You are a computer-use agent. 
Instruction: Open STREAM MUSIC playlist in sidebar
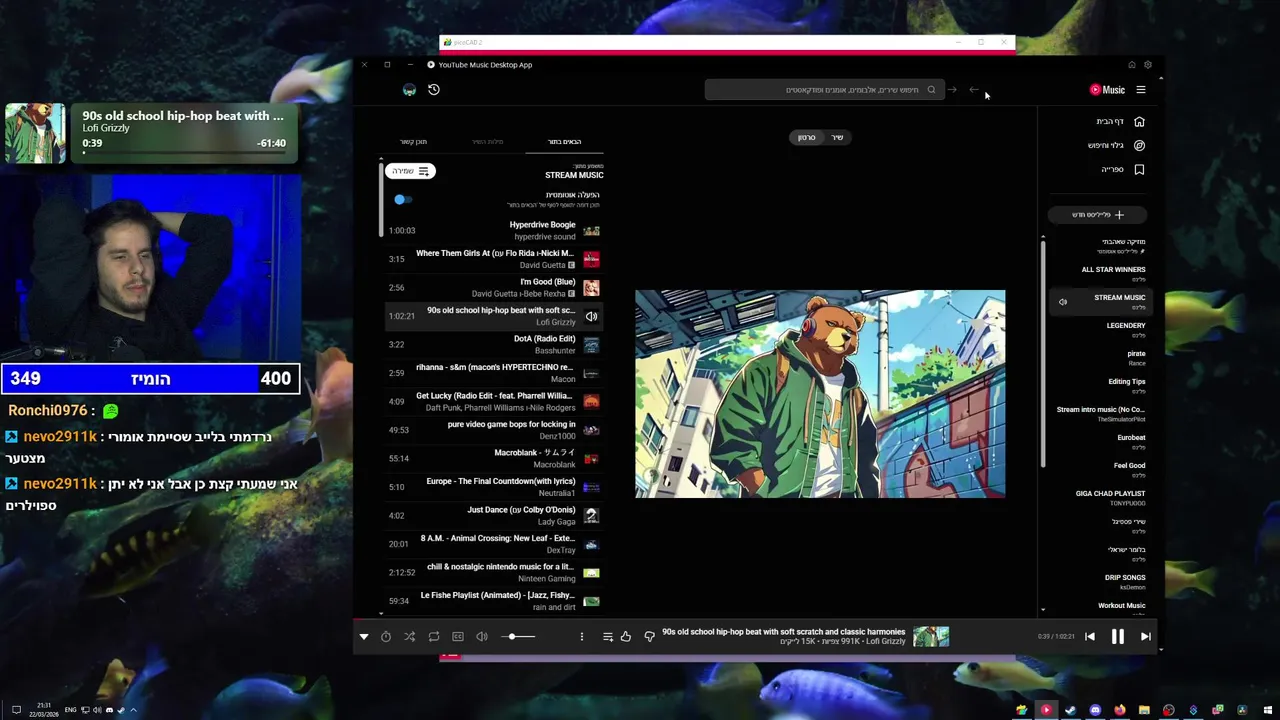[1100, 301]
